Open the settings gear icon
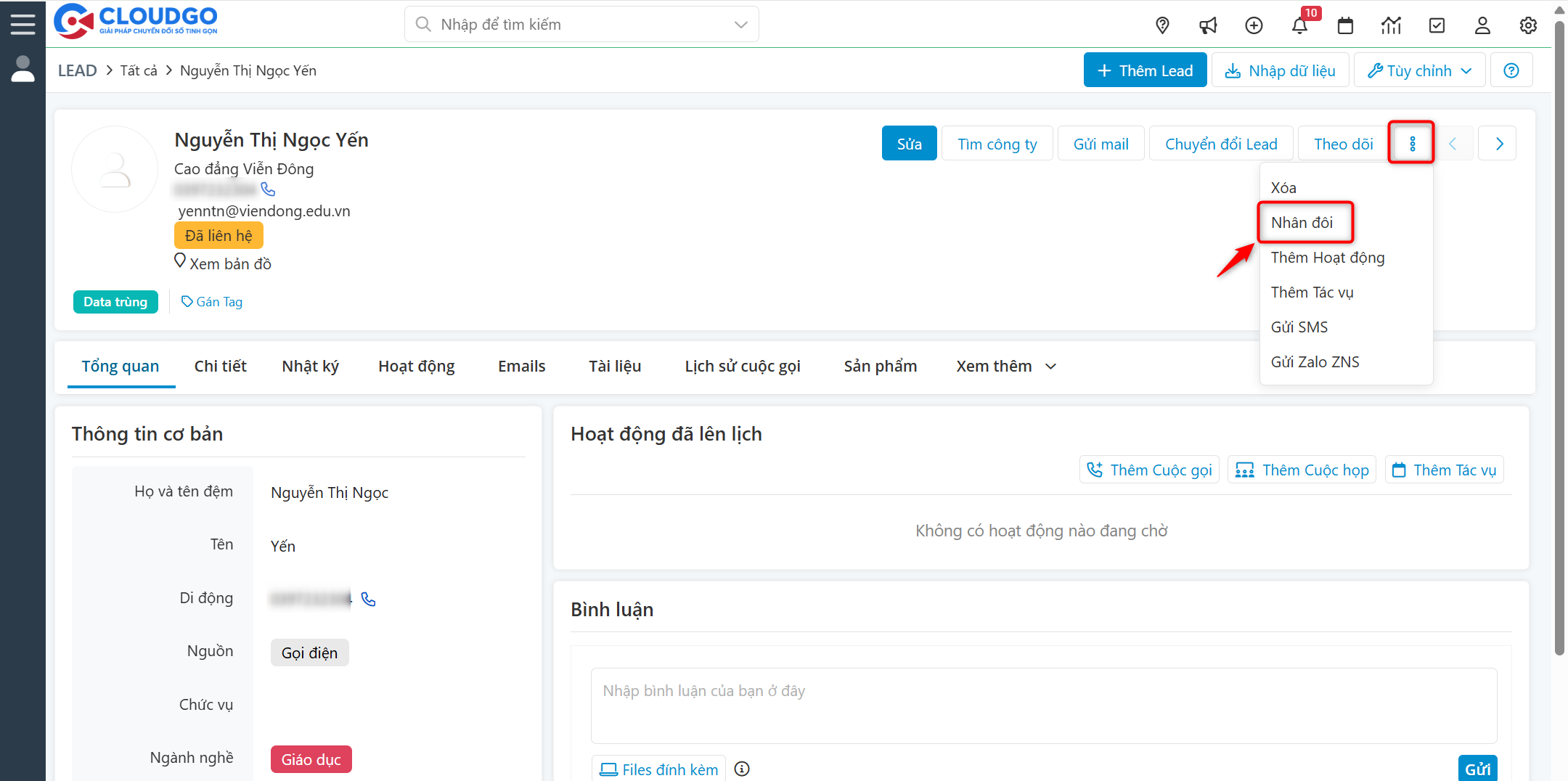Viewport: 1568px width, 781px height. 1528,25
